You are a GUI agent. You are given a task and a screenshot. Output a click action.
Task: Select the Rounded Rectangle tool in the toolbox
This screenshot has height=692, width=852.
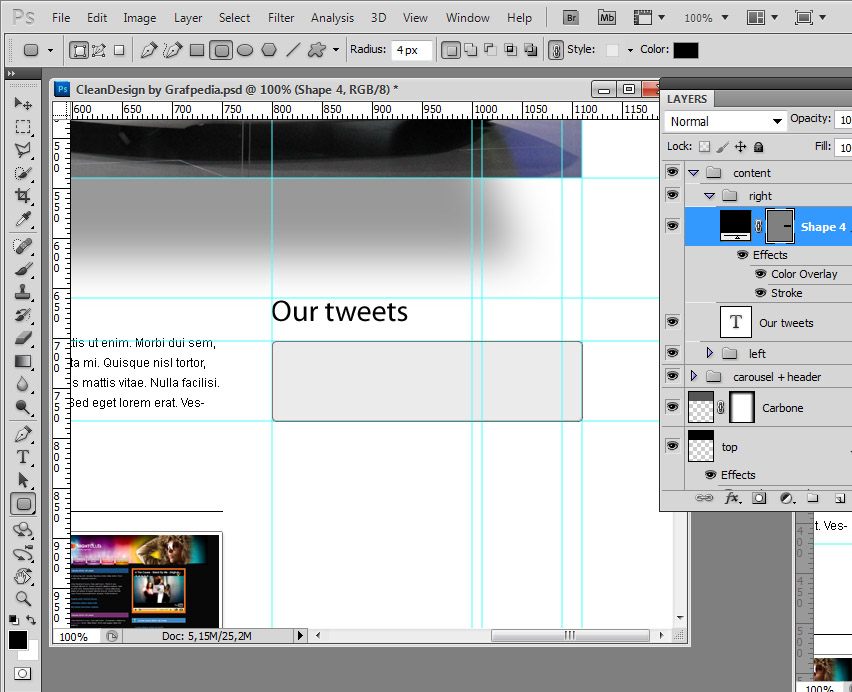coord(23,504)
